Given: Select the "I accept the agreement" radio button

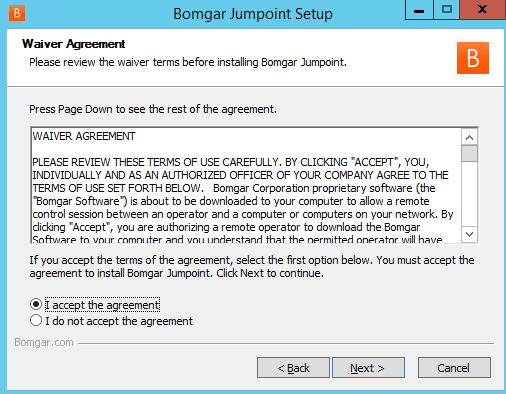Looking at the screenshot, I should pos(36,304).
